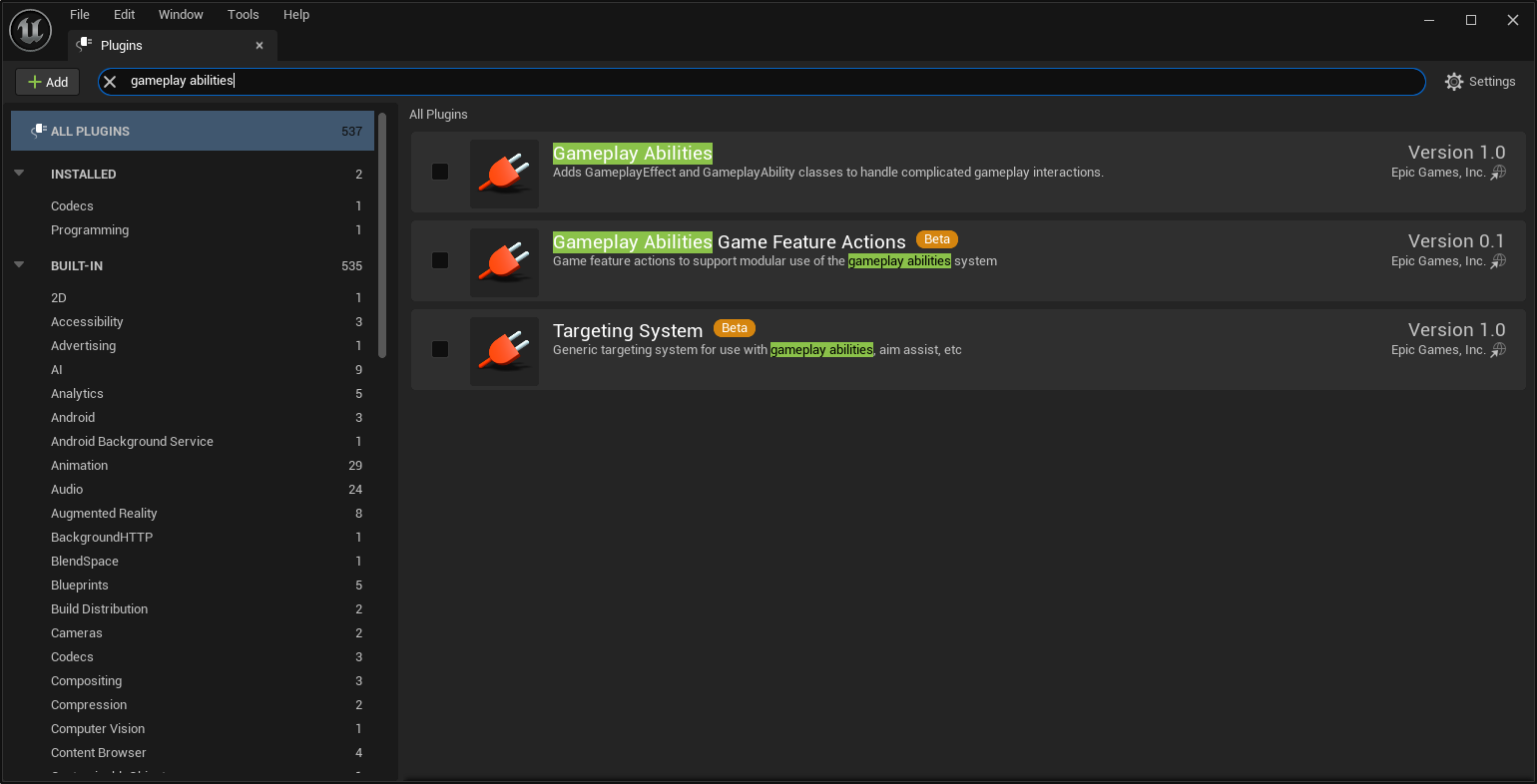Select the BackgroundHTTP category
This screenshot has width=1537, height=784.
tap(193, 537)
